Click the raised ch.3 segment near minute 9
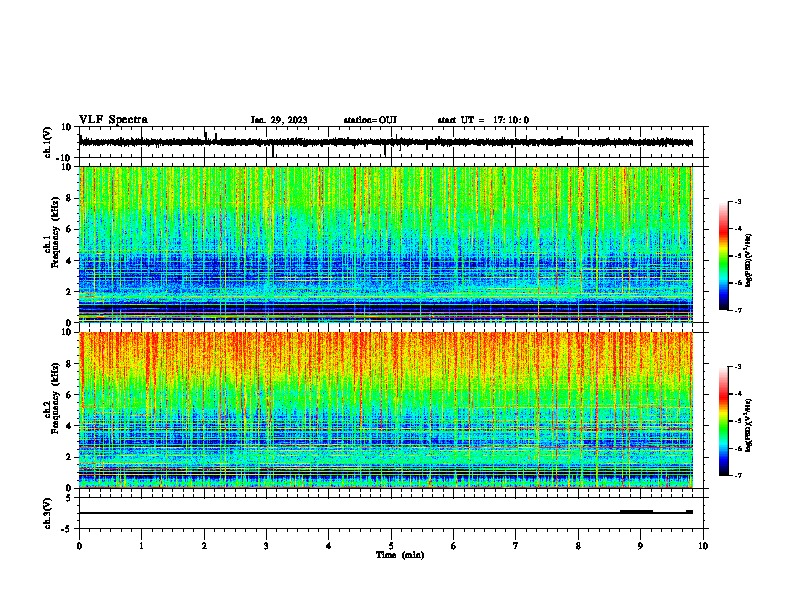Viewport: 792px width, 612px height. tap(636, 512)
